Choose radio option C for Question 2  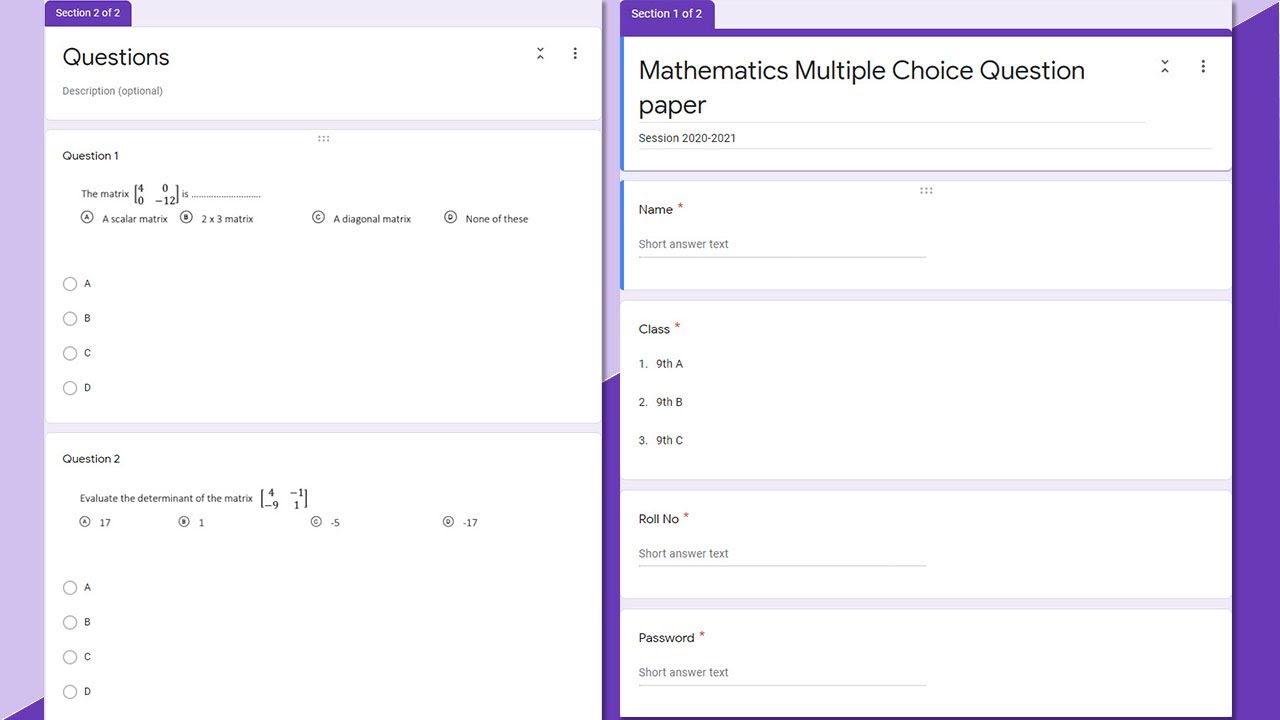click(70, 657)
